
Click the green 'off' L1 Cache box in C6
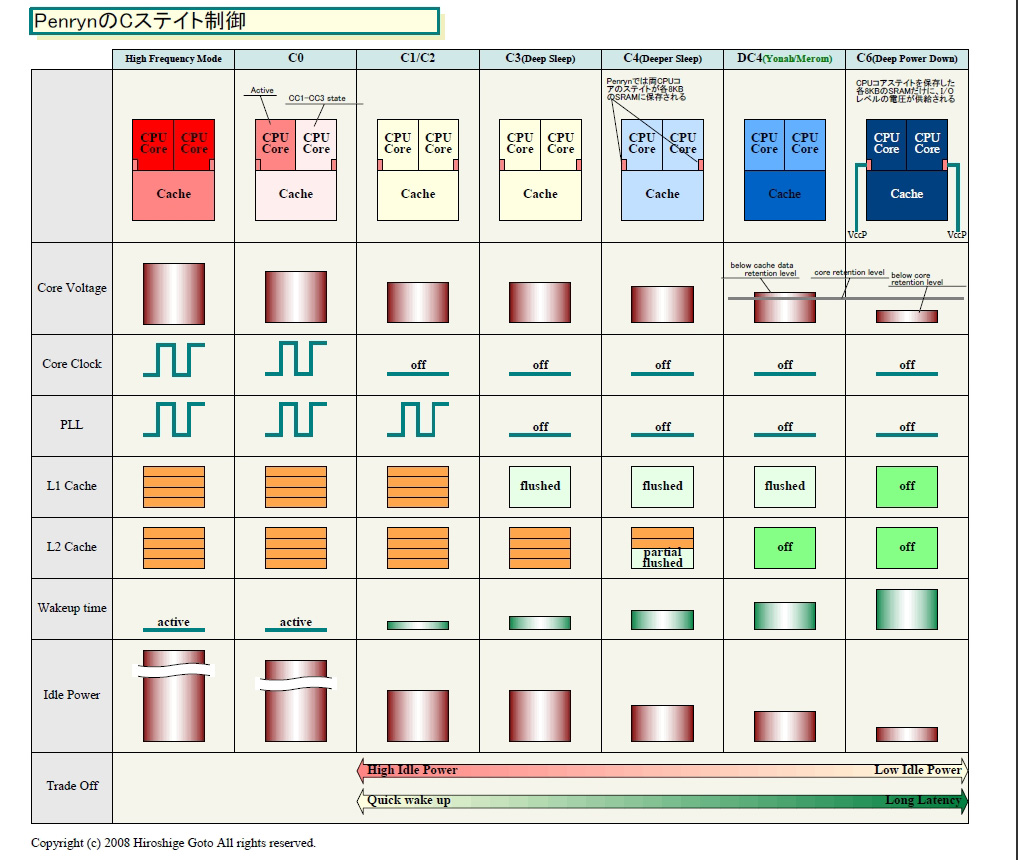coord(906,487)
